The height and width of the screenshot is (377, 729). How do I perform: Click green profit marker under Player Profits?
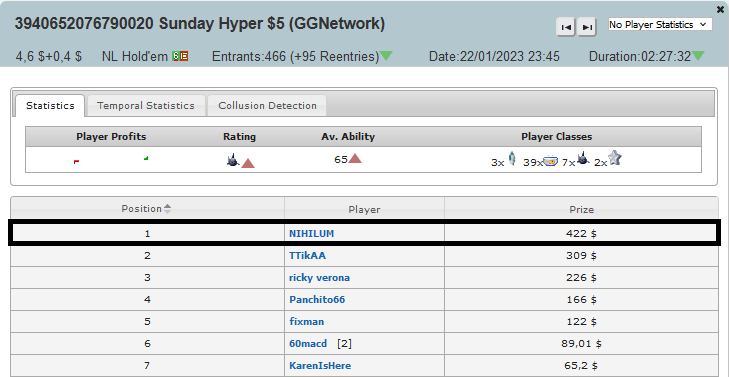[x=146, y=159]
